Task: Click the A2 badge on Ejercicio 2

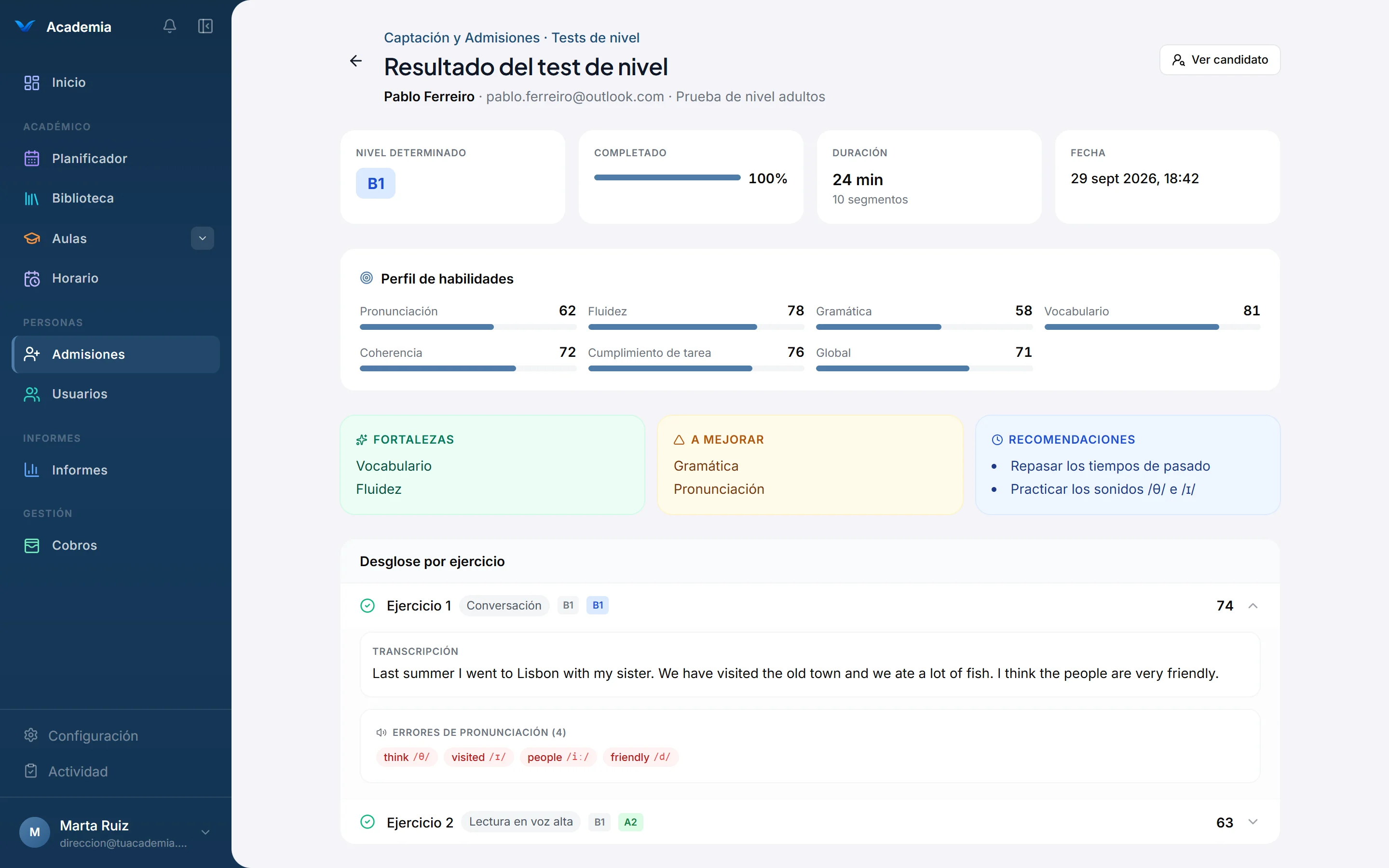Action: click(x=630, y=822)
